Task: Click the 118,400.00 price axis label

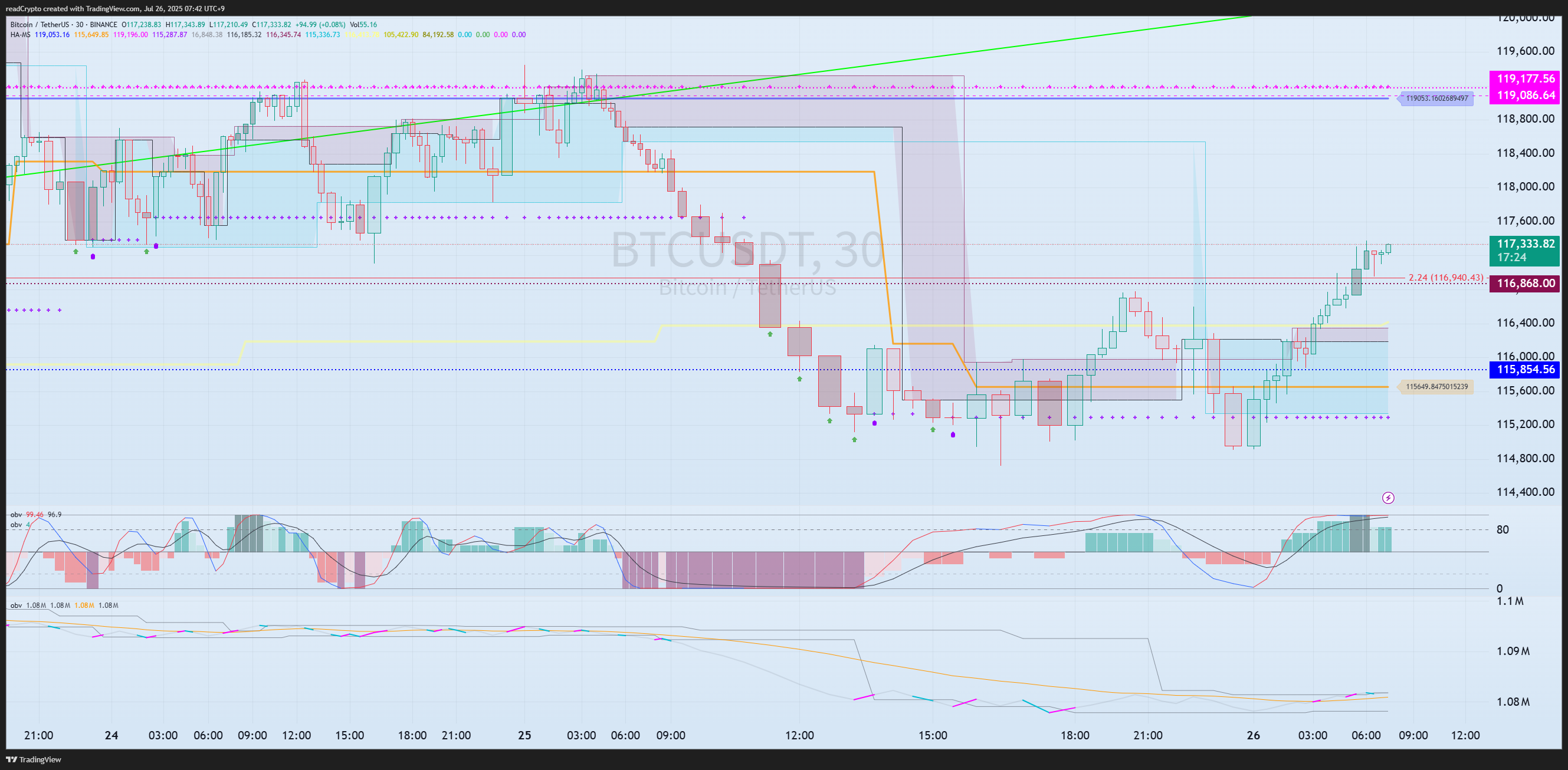Action: (1525, 153)
